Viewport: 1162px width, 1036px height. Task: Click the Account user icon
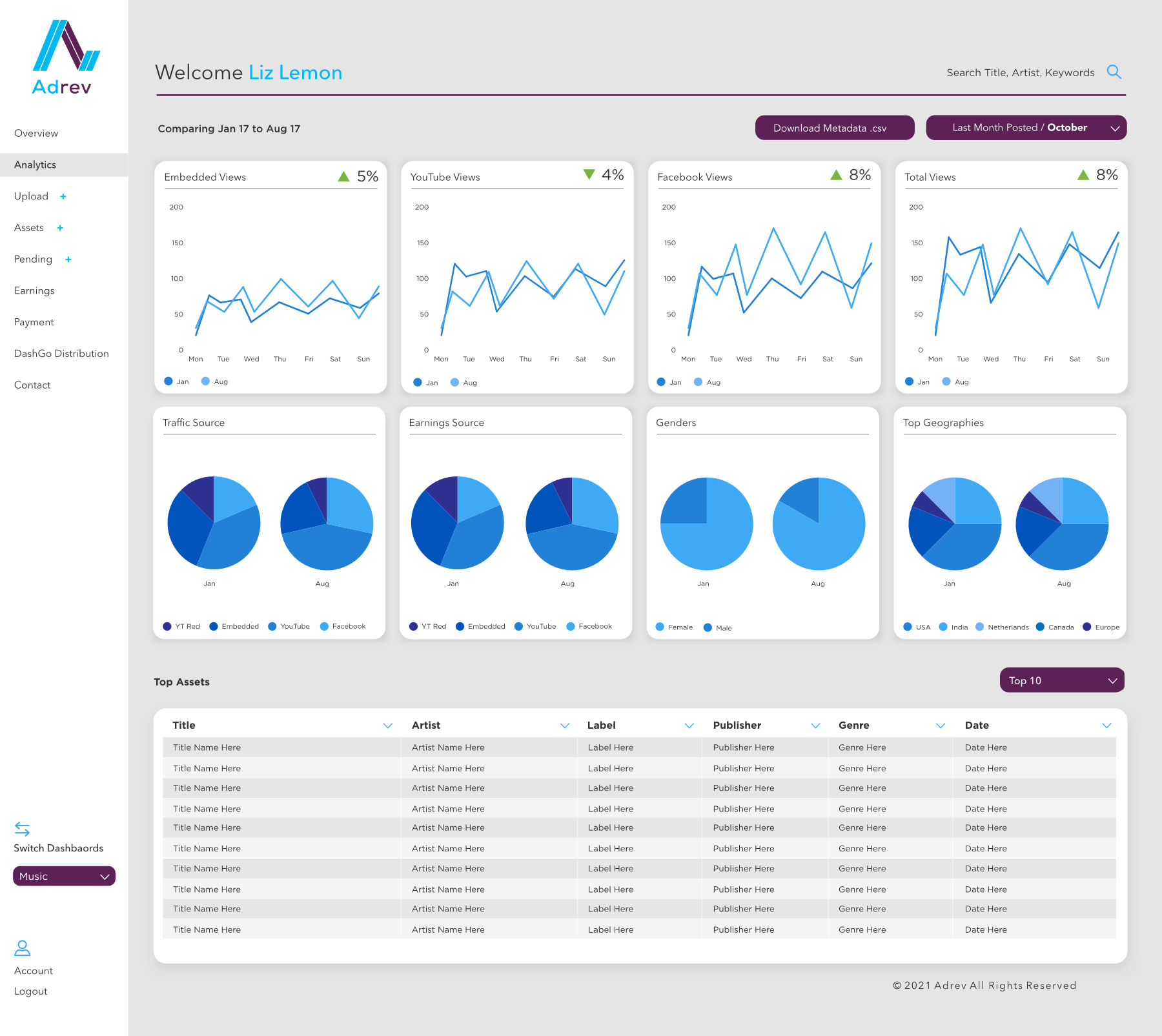click(23, 948)
